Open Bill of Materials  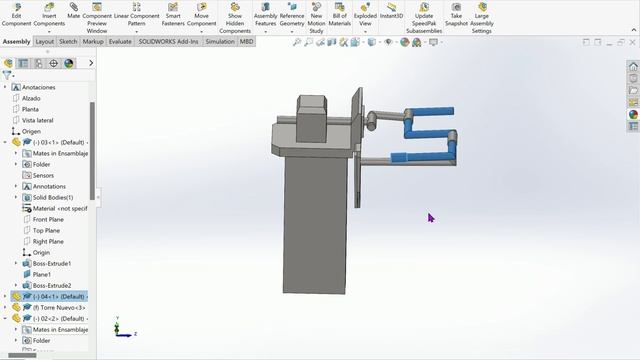tap(340, 15)
